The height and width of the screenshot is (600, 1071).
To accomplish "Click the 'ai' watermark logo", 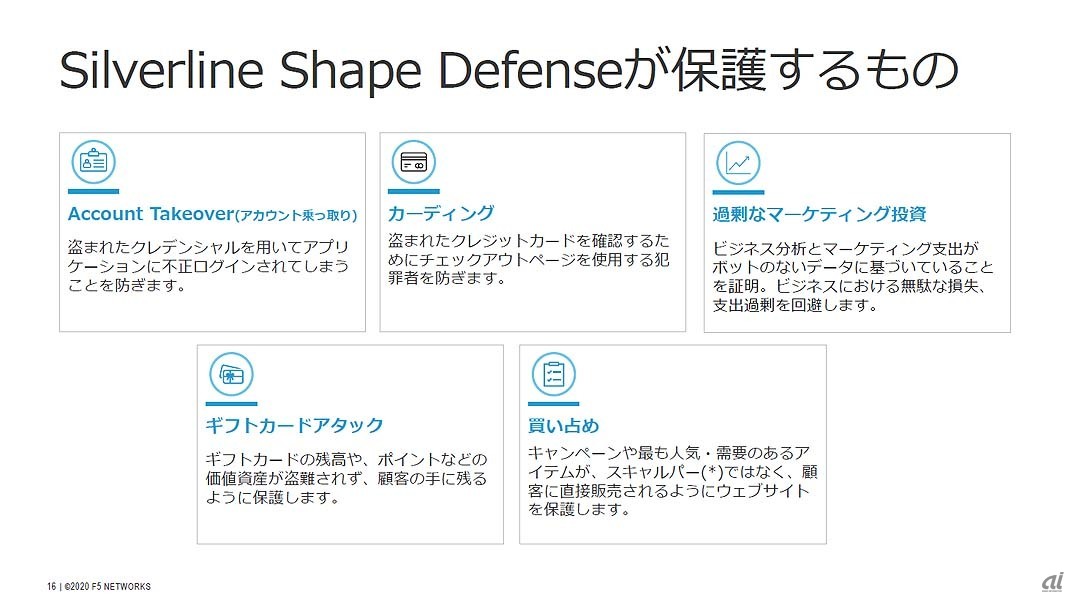I will pyautogui.click(x=1051, y=581).
